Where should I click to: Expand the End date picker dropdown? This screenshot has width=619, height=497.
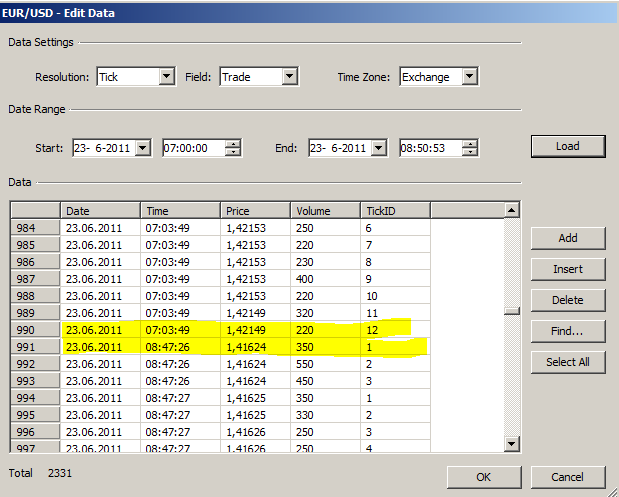point(379,148)
